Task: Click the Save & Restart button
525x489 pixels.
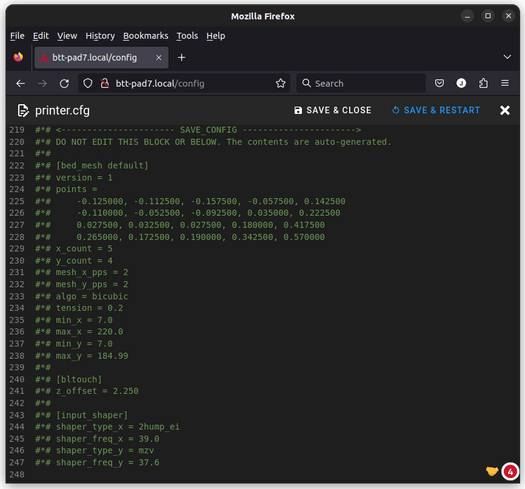Action: coord(436,110)
